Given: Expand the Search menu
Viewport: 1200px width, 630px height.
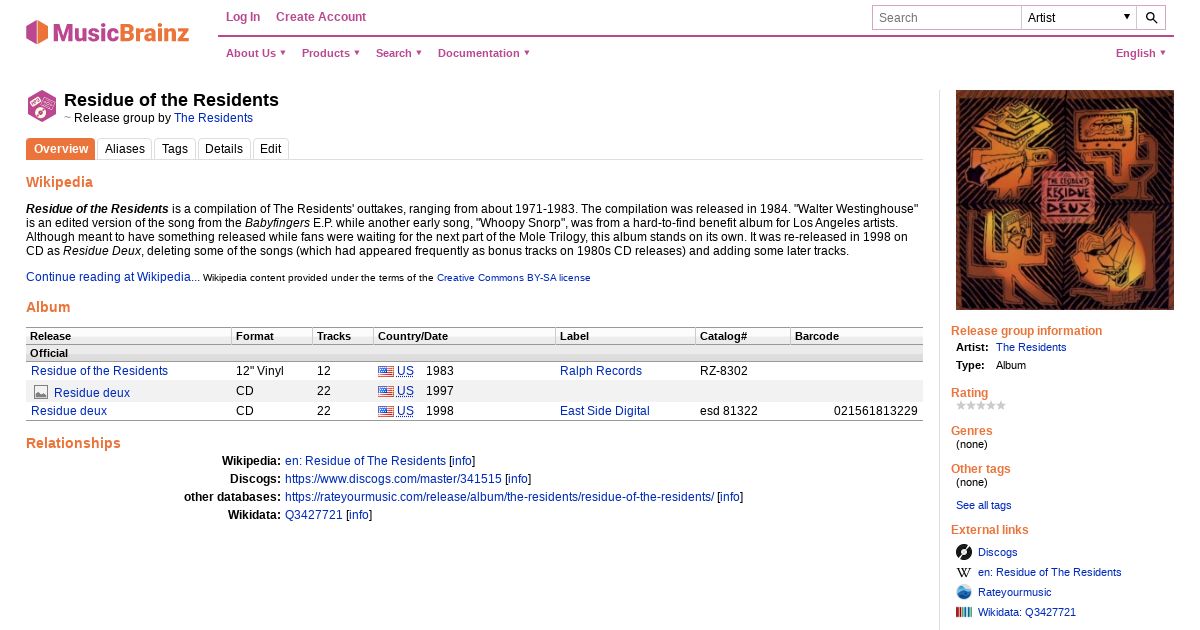Looking at the screenshot, I should coord(399,53).
